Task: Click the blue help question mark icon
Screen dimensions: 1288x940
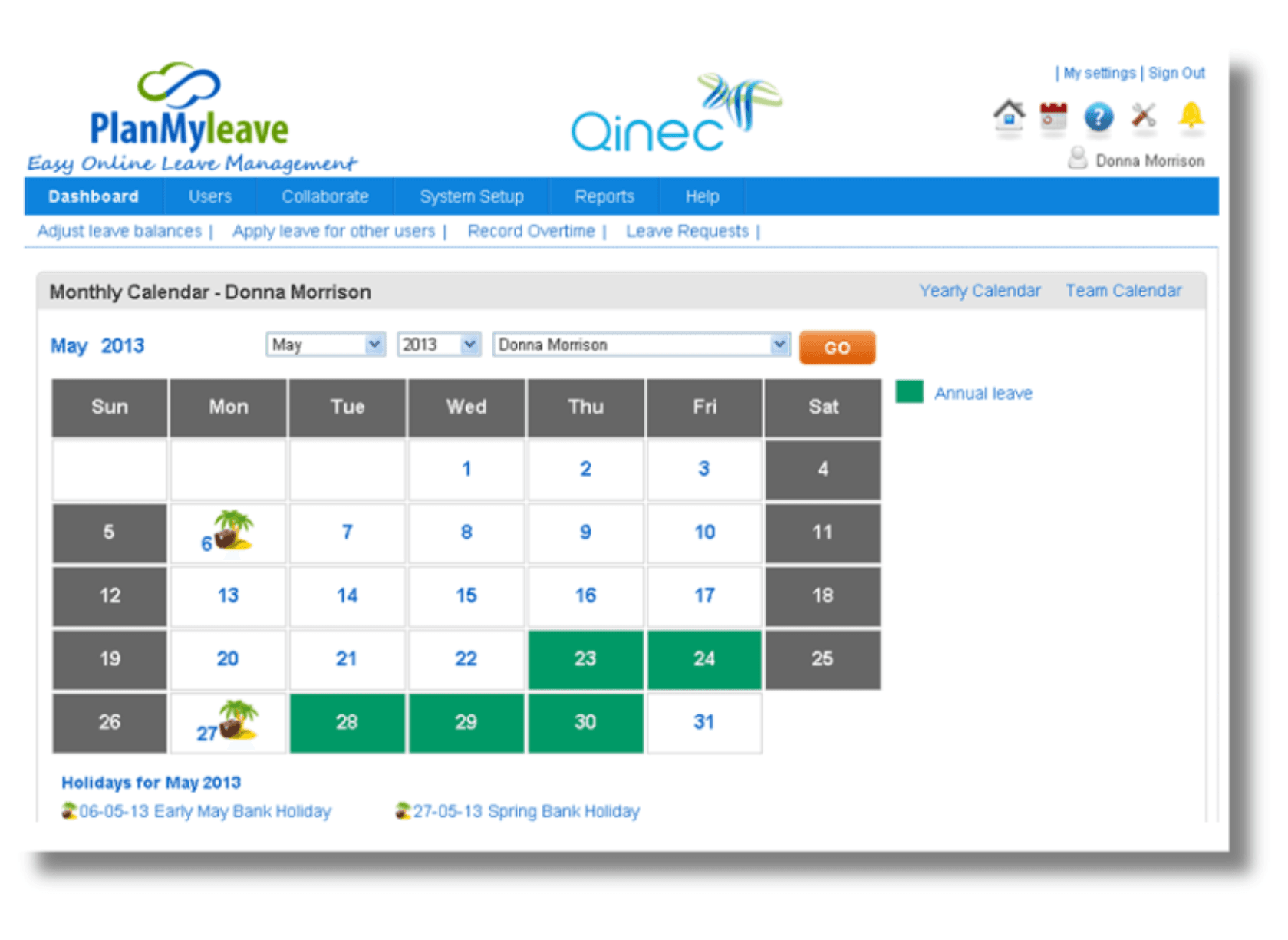Action: click(1099, 117)
